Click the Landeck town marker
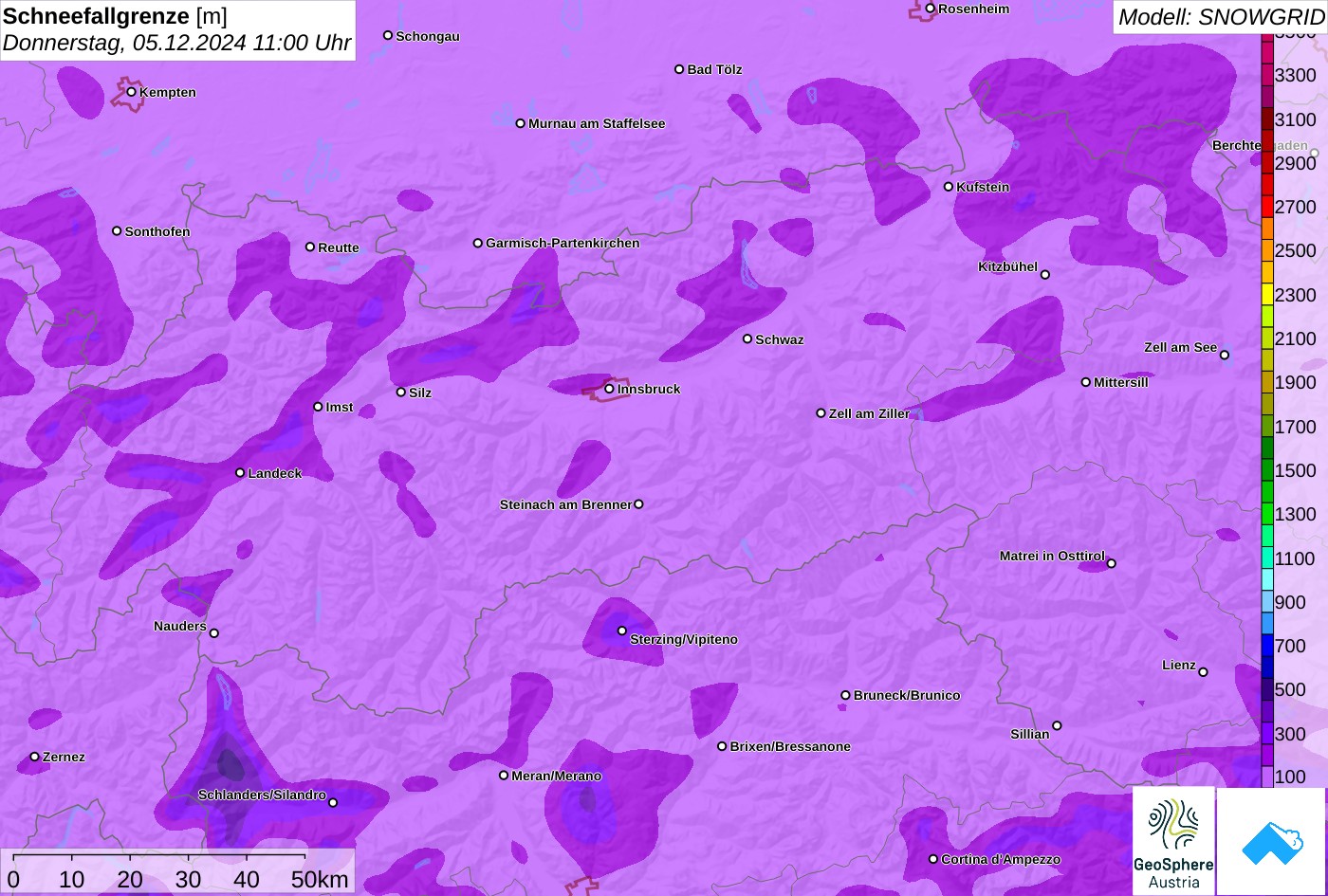The width and height of the screenshot is (1328, 896). (x=240, y=473)
